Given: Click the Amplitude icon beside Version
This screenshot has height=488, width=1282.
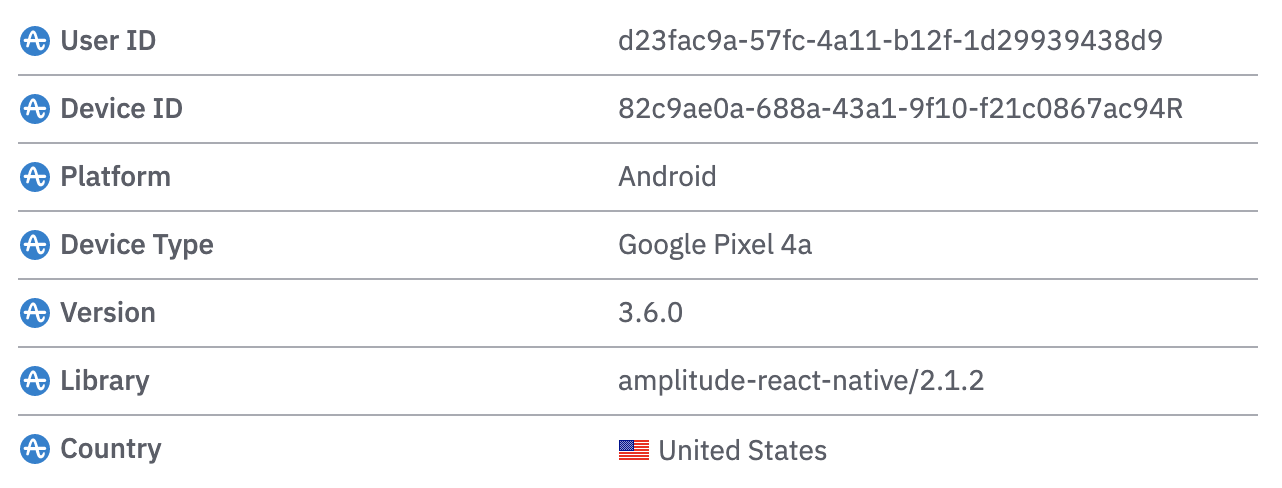Looking at the screenshot, I should coord(35,313).
